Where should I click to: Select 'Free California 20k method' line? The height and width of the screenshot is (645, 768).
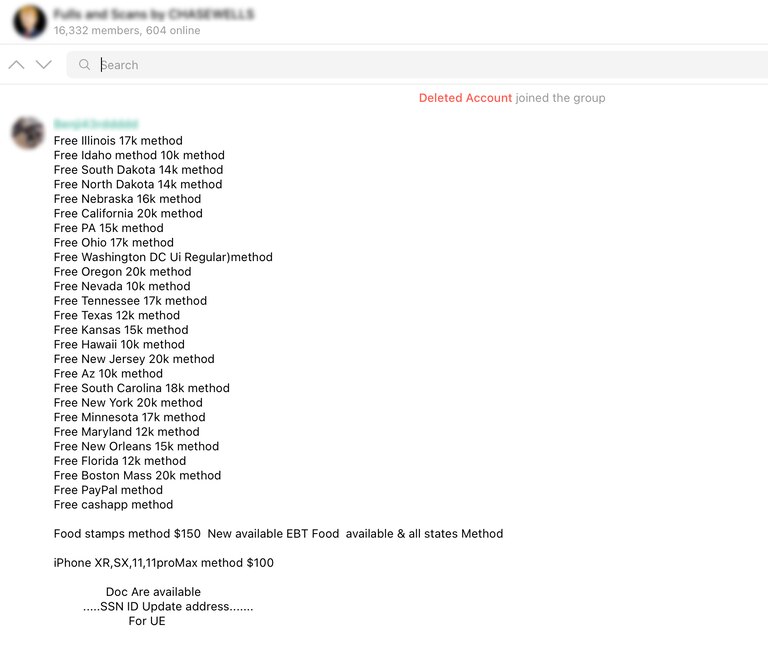point(128,214)
